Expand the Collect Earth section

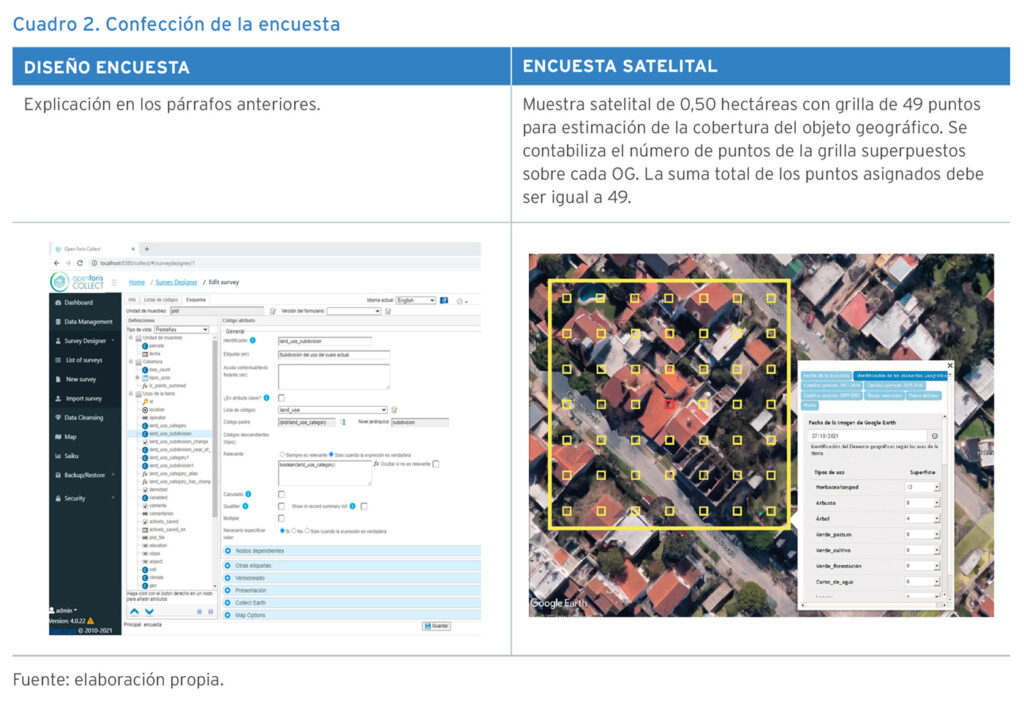[x=352, y=603]
